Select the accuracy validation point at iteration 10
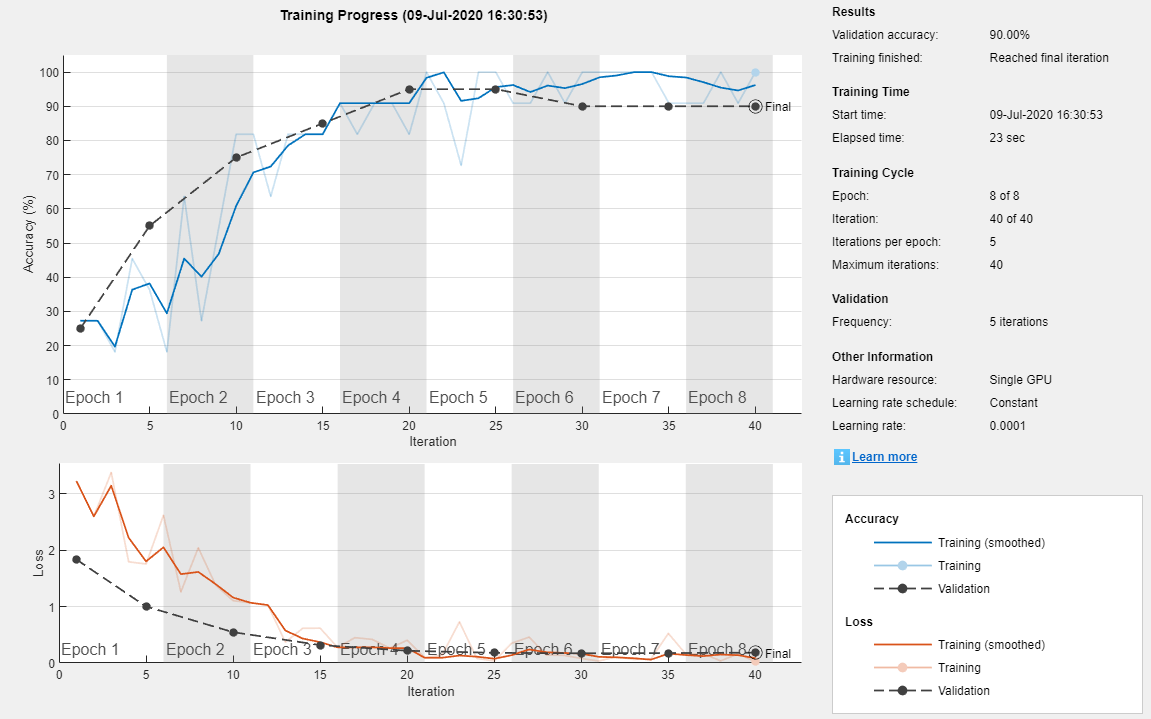 [x=236, y=157]
